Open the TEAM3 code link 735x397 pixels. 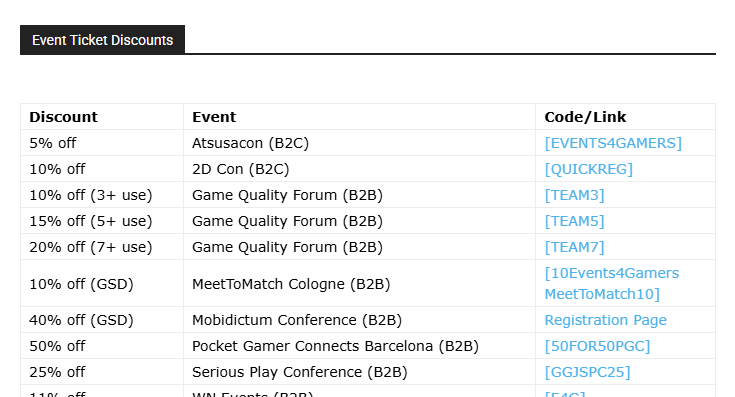coord(574,195)
